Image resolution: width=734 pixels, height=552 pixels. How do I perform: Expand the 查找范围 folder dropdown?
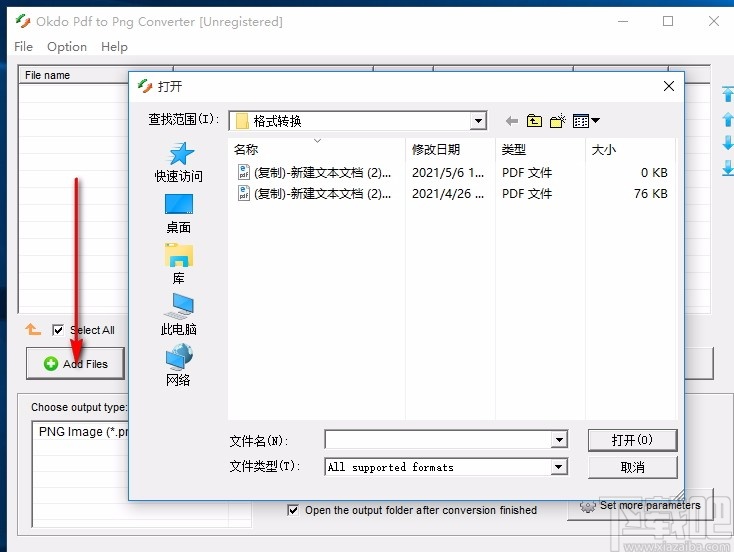[x=478, y=121]
